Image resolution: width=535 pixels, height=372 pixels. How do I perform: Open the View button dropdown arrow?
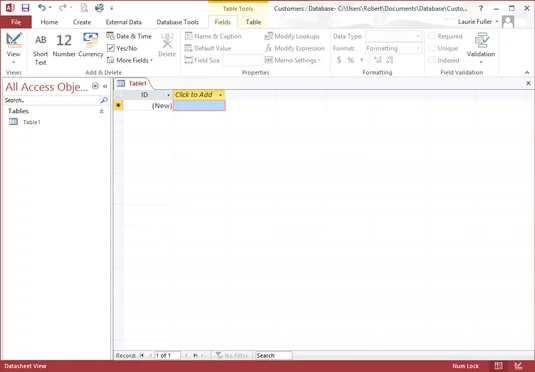click(x=14, y=62)
